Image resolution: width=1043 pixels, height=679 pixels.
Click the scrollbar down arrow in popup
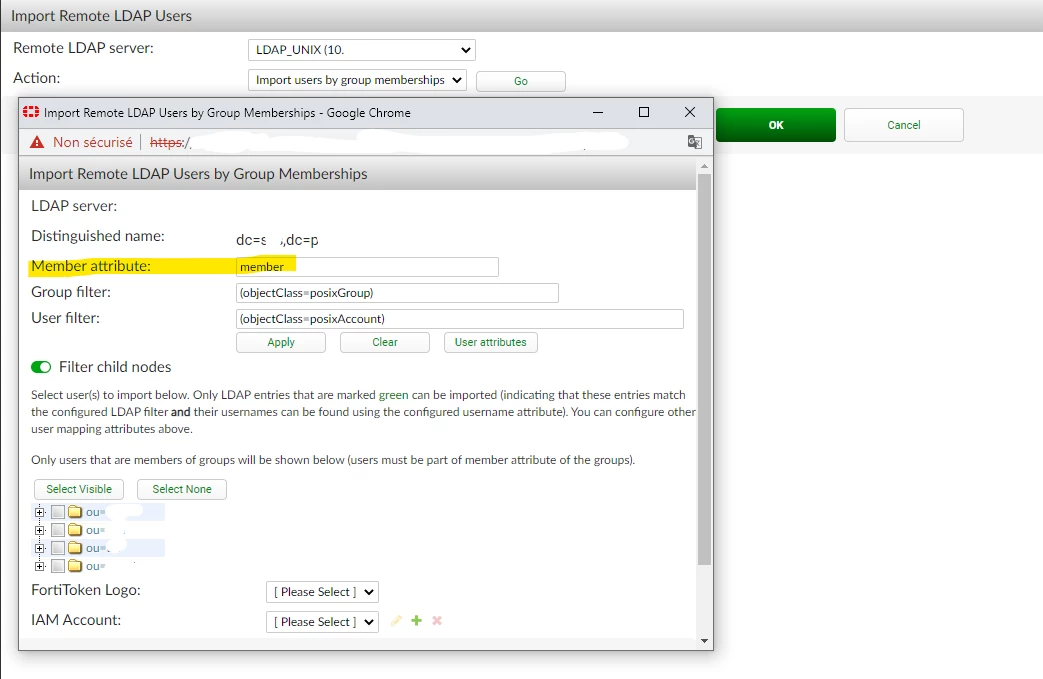pyautogui.click(x=704, y=641)
